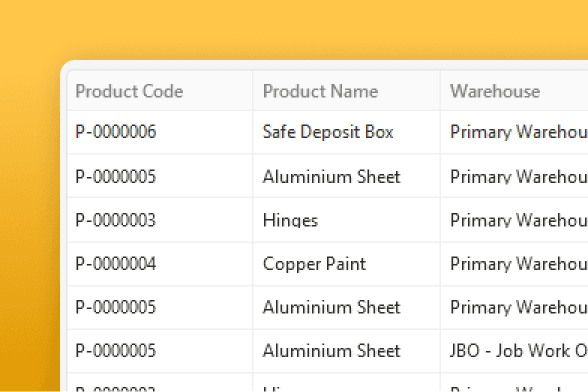Select product code P-0000004 cell

click(160, 264)
